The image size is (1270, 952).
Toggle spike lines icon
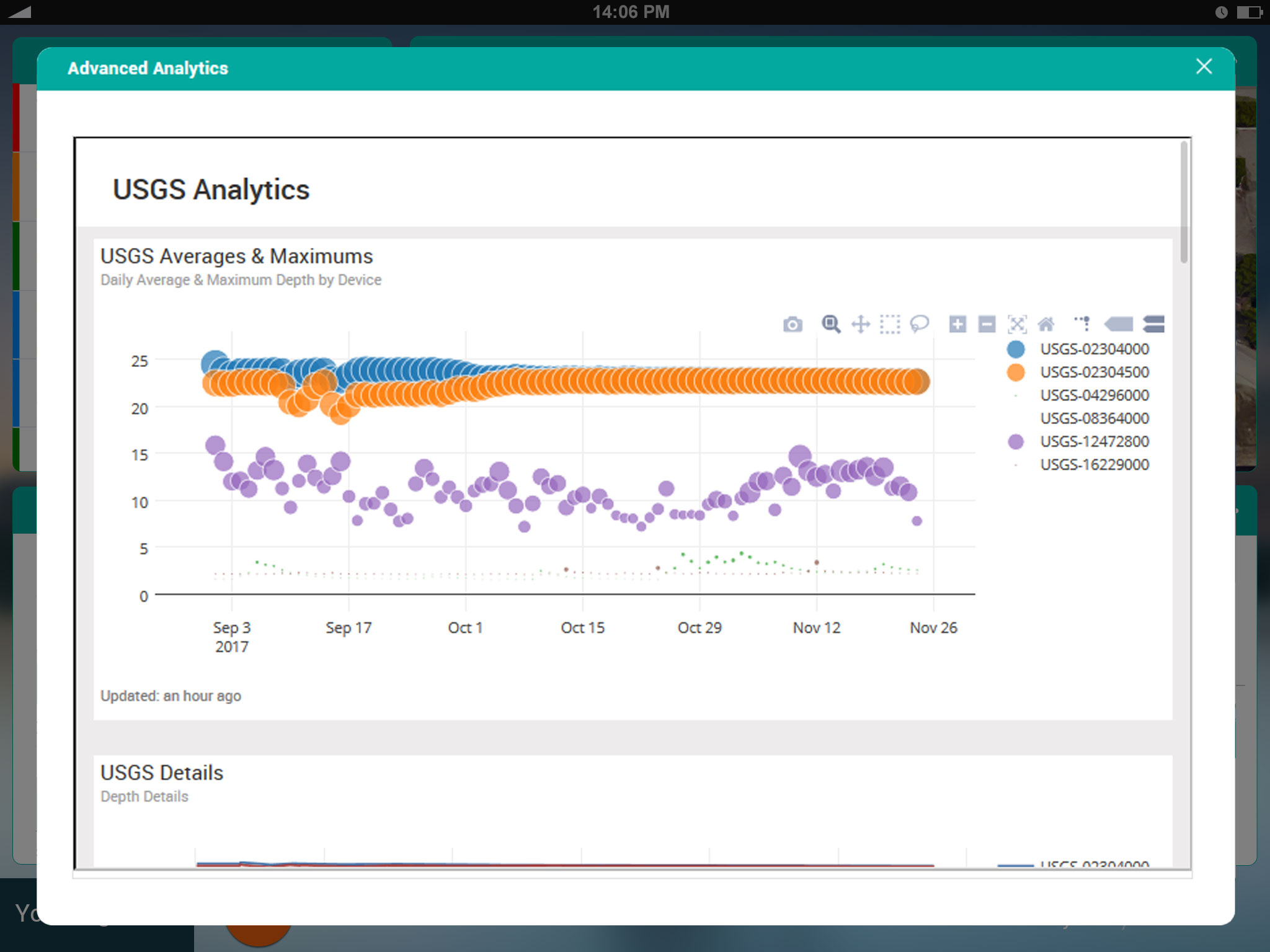[1083, 323]
